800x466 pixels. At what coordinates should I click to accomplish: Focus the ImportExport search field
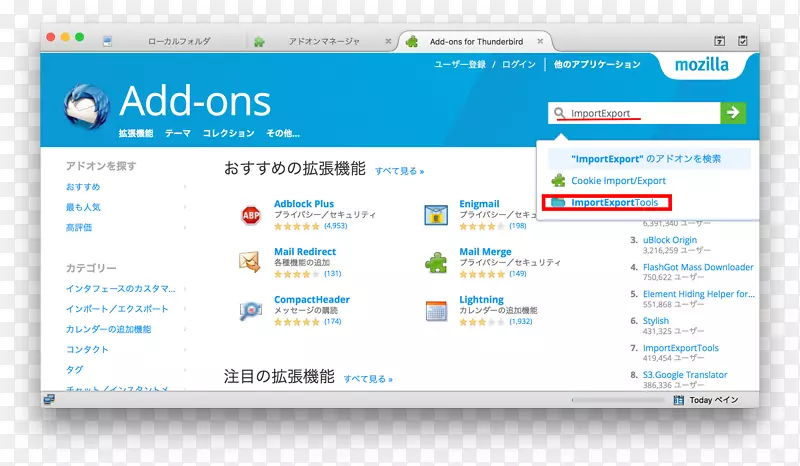tap(634, 113)
